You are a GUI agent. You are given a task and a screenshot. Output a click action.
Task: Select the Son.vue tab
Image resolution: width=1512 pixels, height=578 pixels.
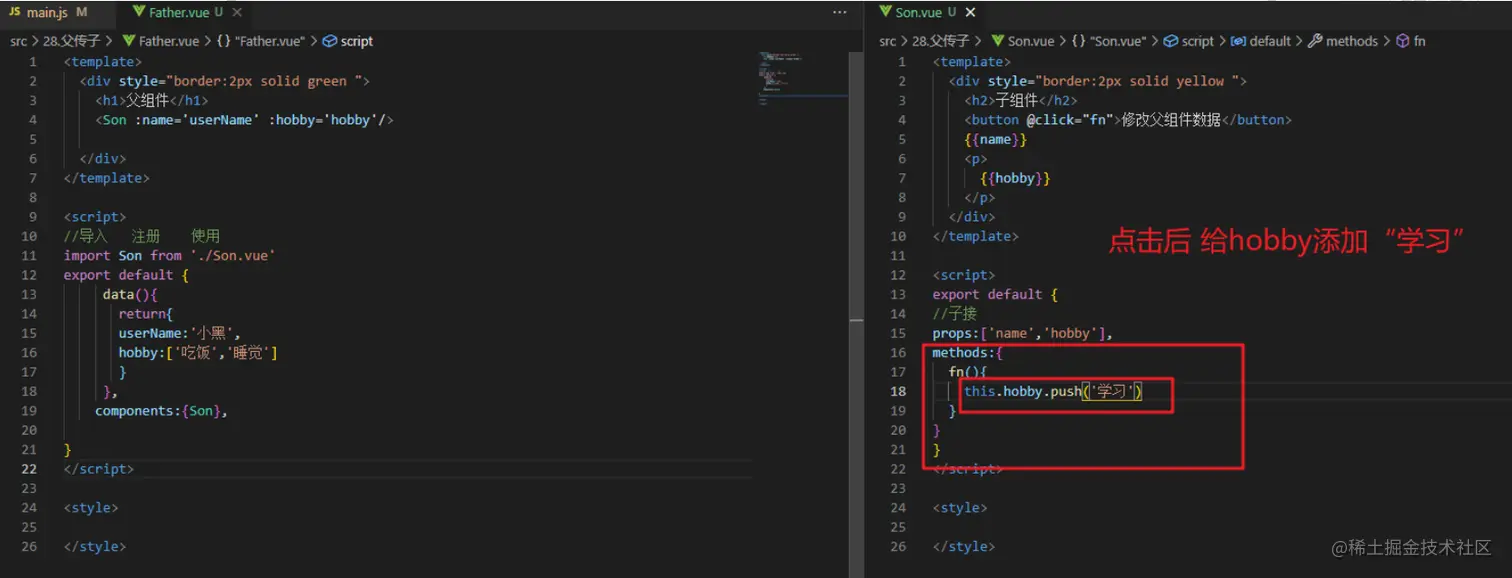(x=917, y=13)
